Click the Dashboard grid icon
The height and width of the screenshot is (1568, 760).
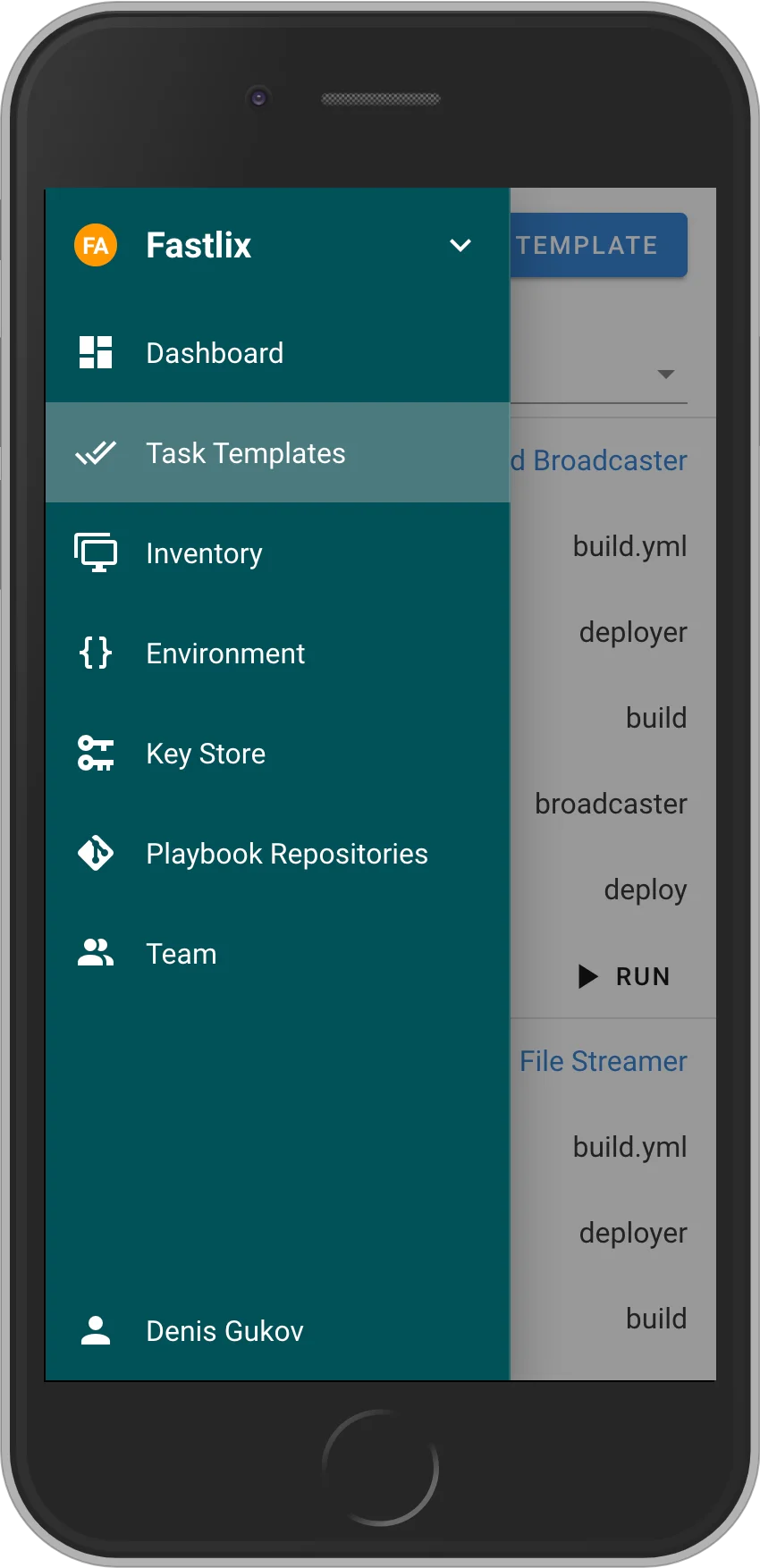point(96,352)
